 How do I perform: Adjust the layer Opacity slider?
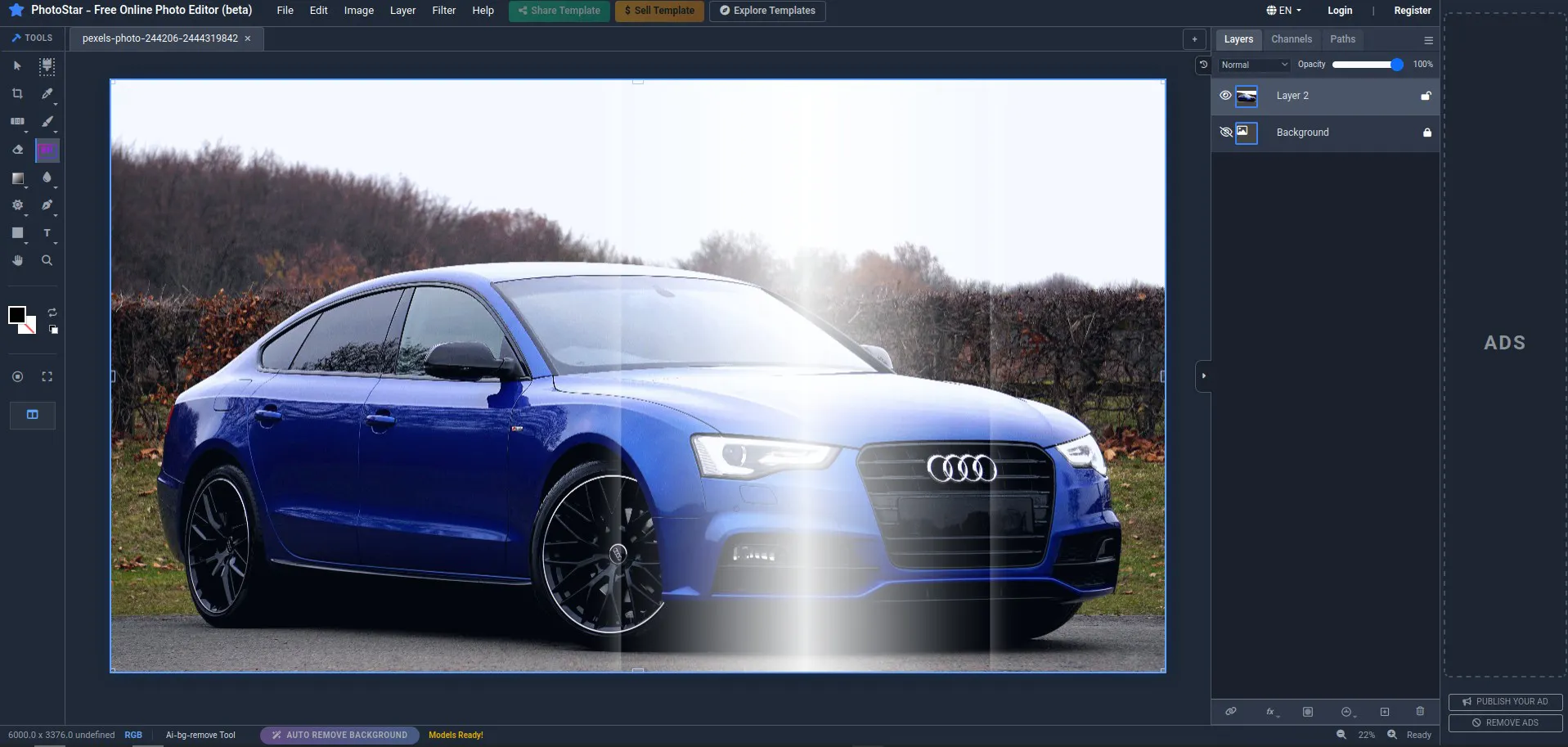[1368, 65]
